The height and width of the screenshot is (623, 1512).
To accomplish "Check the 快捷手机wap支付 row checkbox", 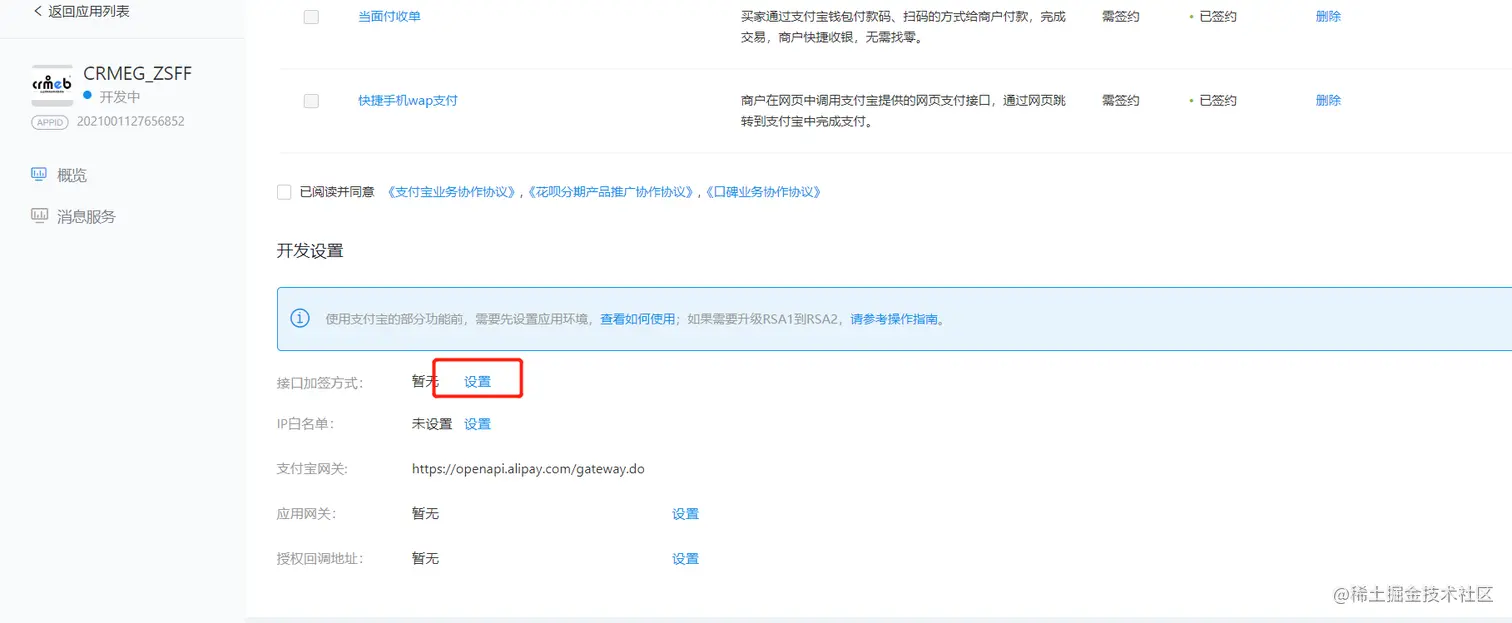I will pos(311,101).
